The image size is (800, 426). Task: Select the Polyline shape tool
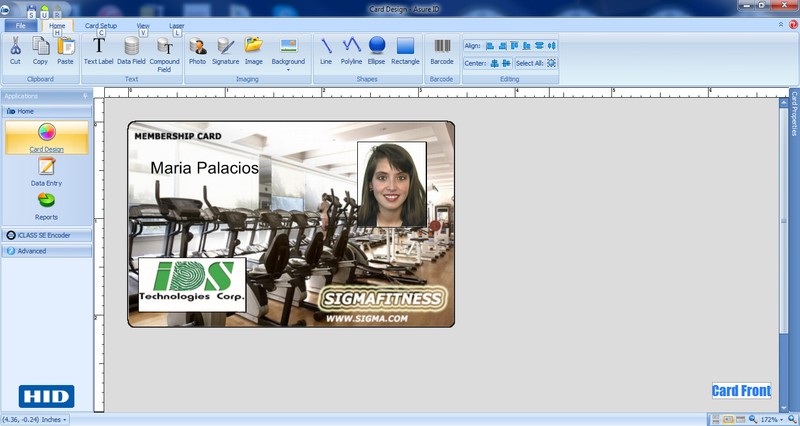[x=351, y=51]
